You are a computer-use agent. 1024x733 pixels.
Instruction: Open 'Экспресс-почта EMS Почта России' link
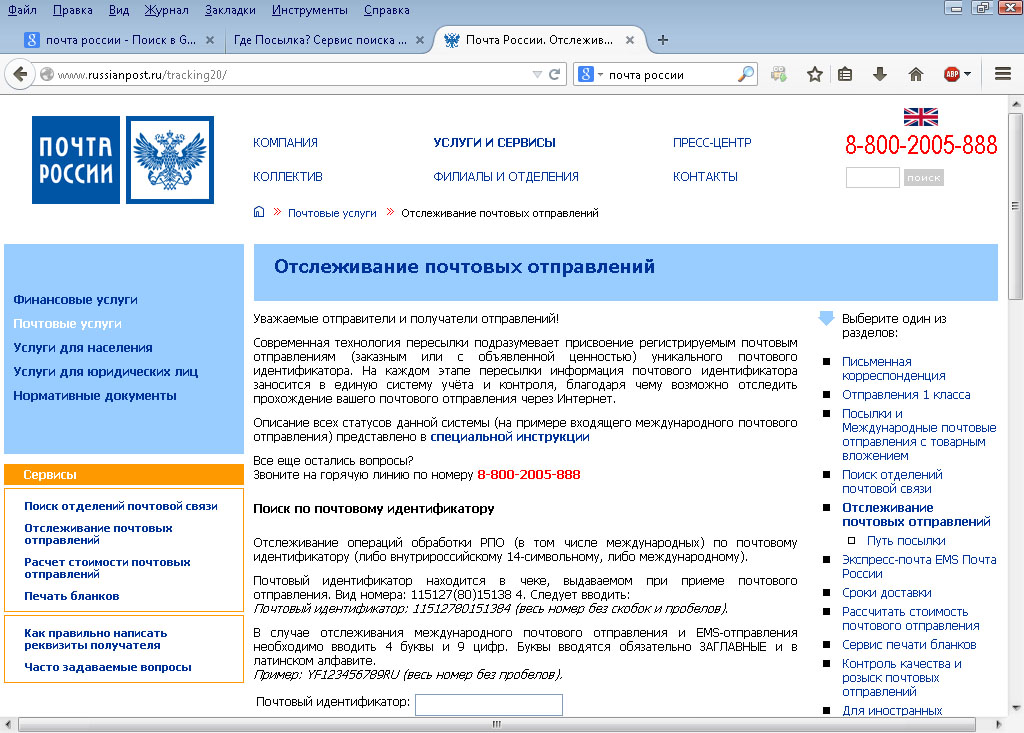point(919,566)
